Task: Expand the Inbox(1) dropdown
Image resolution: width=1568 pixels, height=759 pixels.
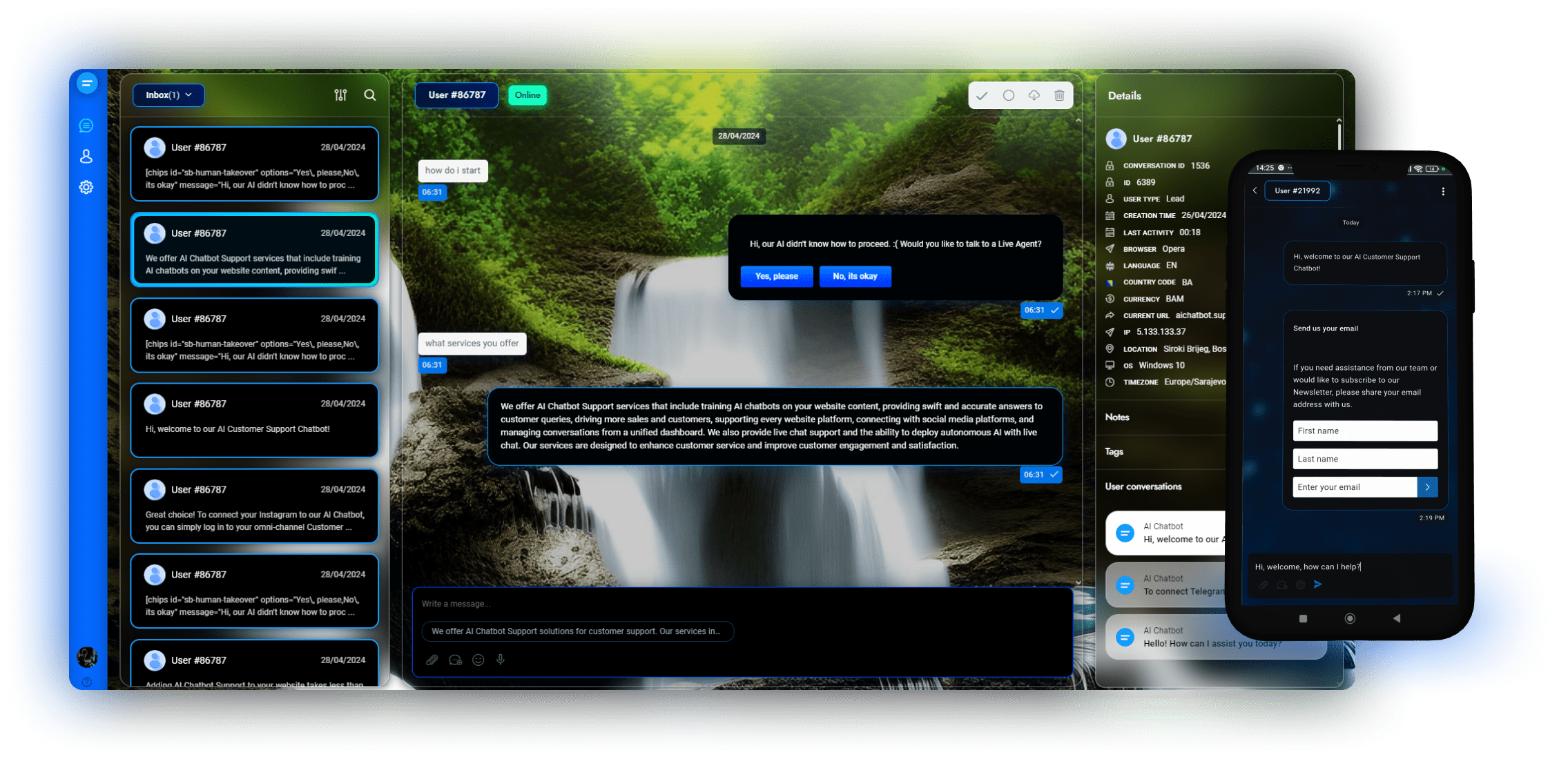Action: pos(168,95)
